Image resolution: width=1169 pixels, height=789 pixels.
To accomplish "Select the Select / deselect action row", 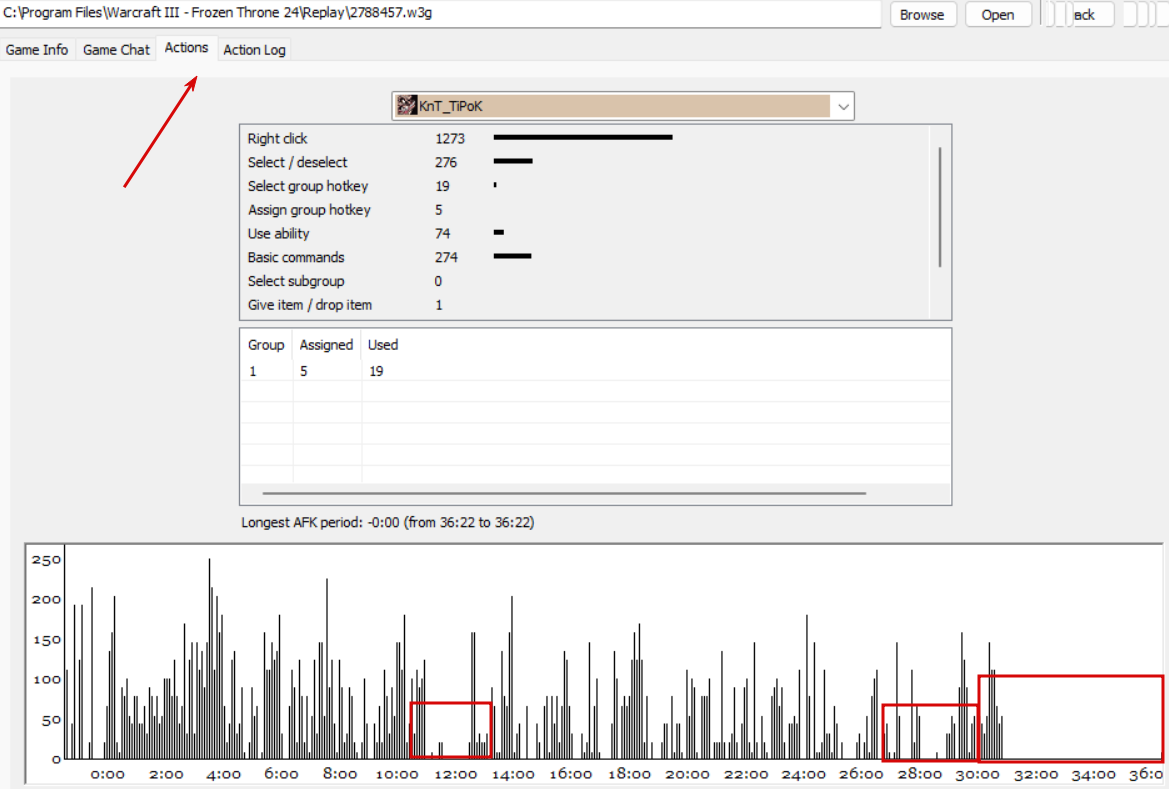I will point(585,162).
